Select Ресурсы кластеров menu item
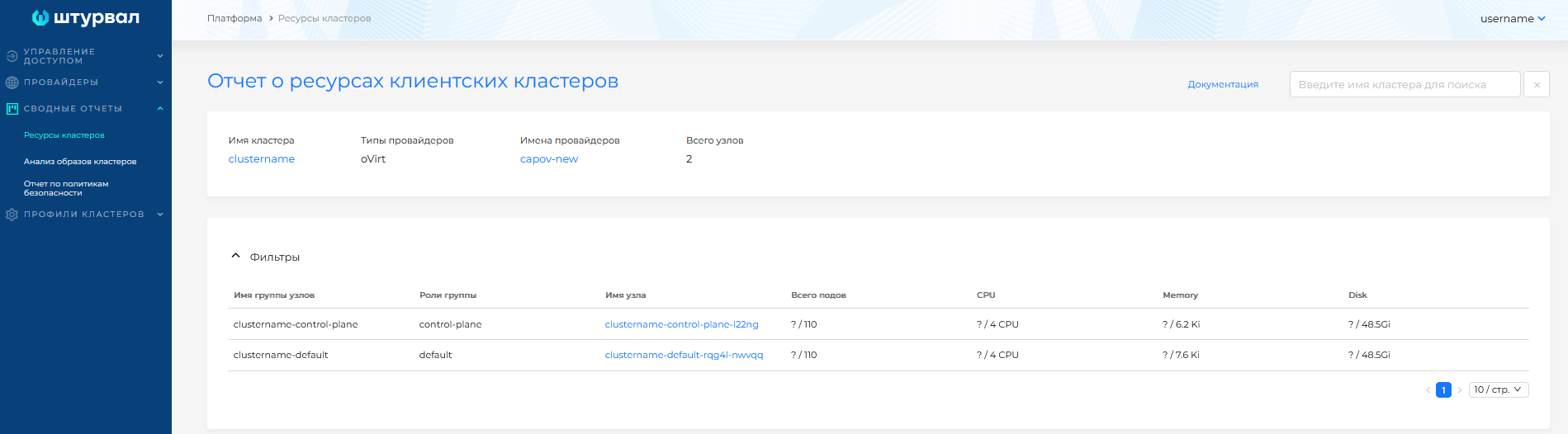 64,135
